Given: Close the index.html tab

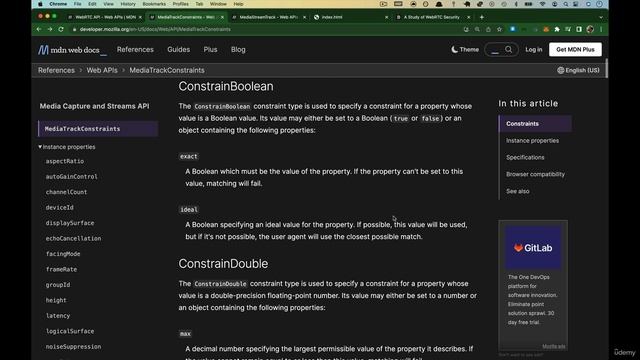Looking at the screenshot, I should pyautogui.click(x=387, y=17).
